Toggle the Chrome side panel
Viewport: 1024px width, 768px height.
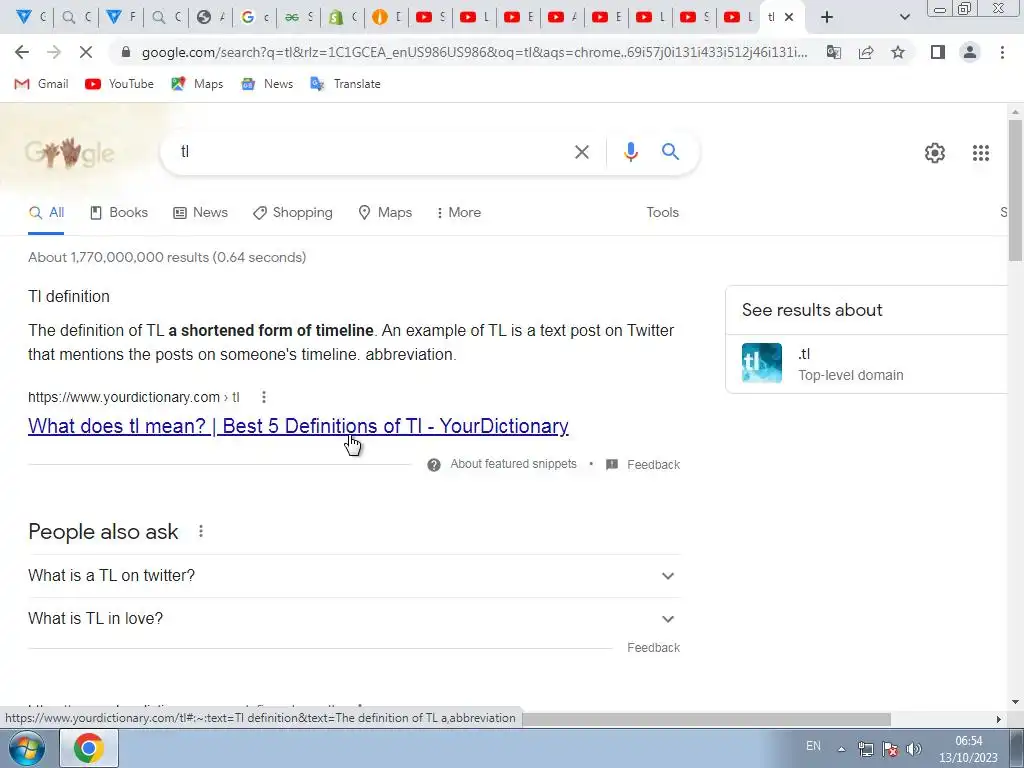coord(938,52)
